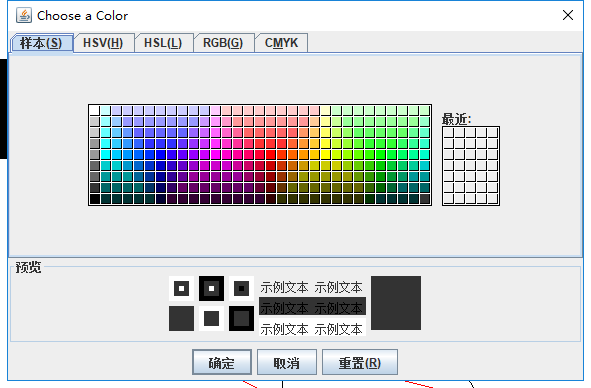
Task: Select the bright magenta swatch in the palette
Action: (x=216, y=155)
